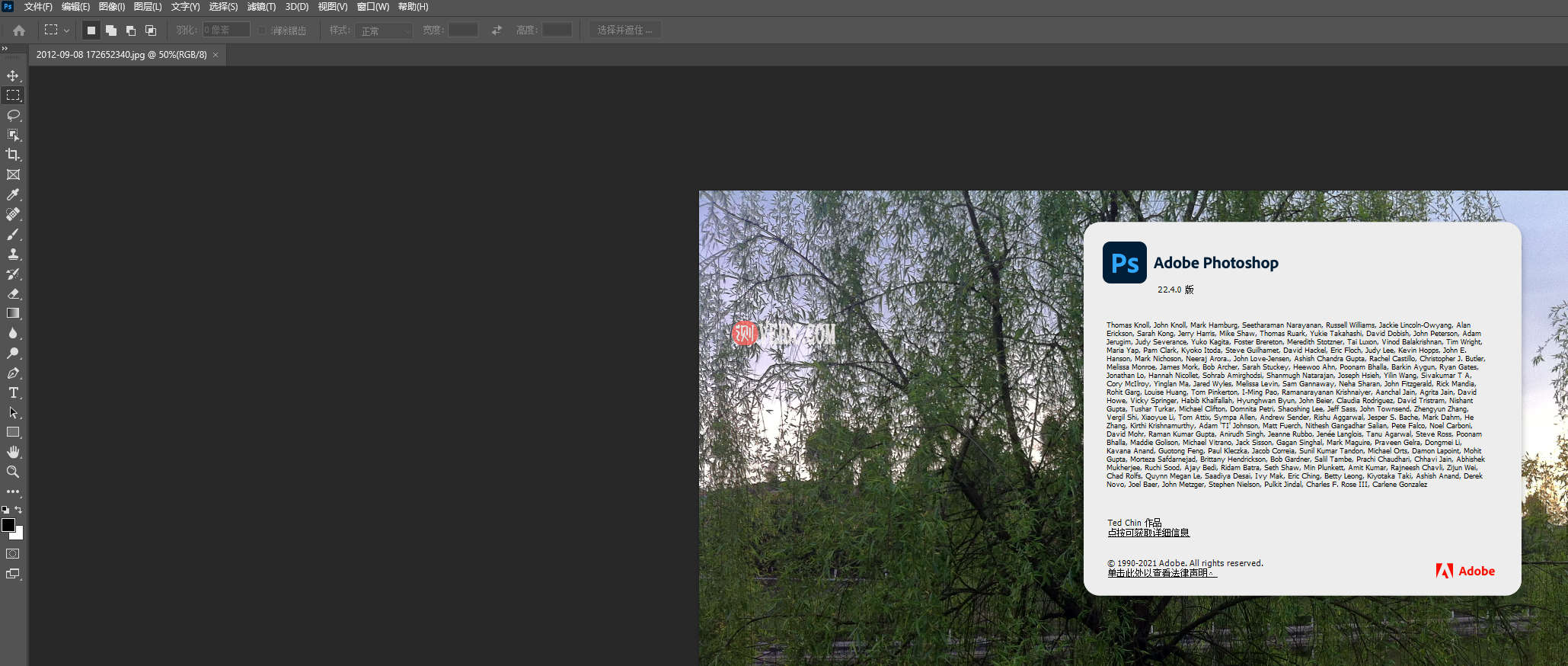Open the Edit Toolbar three-dots menu

coord(13,491)
